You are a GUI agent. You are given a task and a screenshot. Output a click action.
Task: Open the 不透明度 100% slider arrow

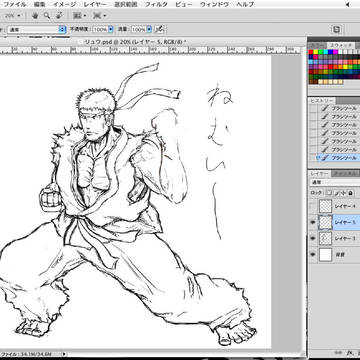tap(111, 29)
